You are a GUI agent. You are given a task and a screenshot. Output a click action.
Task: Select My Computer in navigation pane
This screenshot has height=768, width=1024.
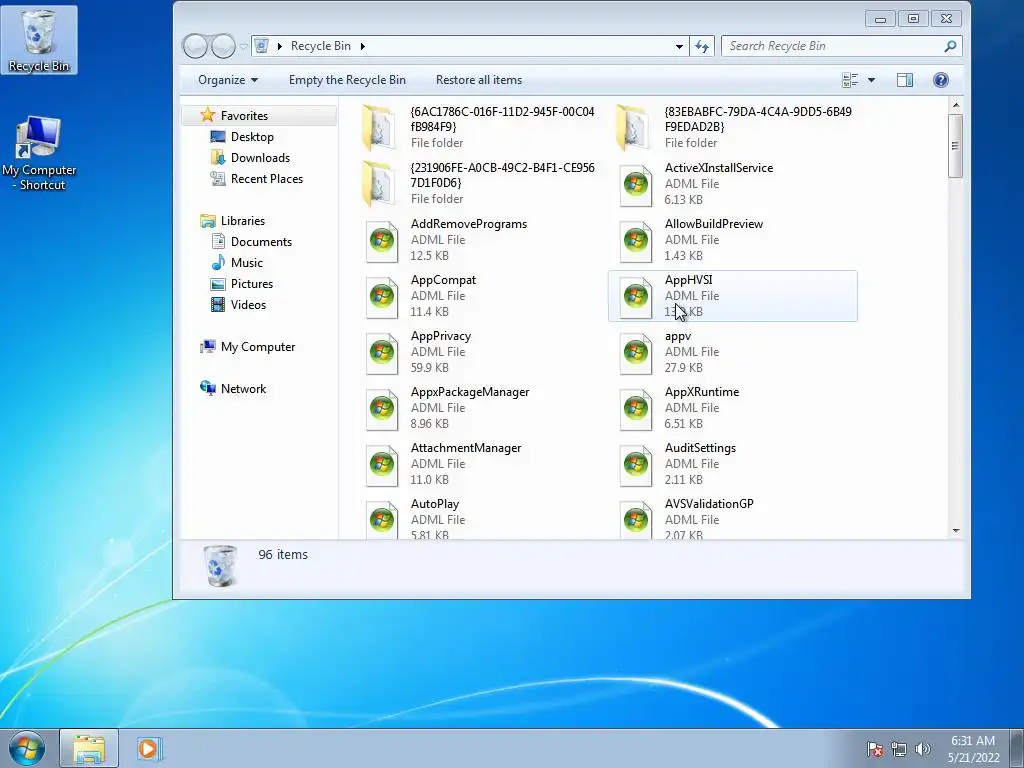[258, 347]
